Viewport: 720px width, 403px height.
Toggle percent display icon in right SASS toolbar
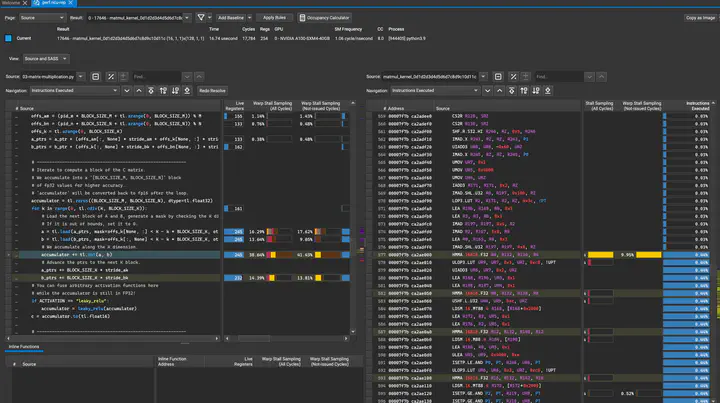pos(513,77)
